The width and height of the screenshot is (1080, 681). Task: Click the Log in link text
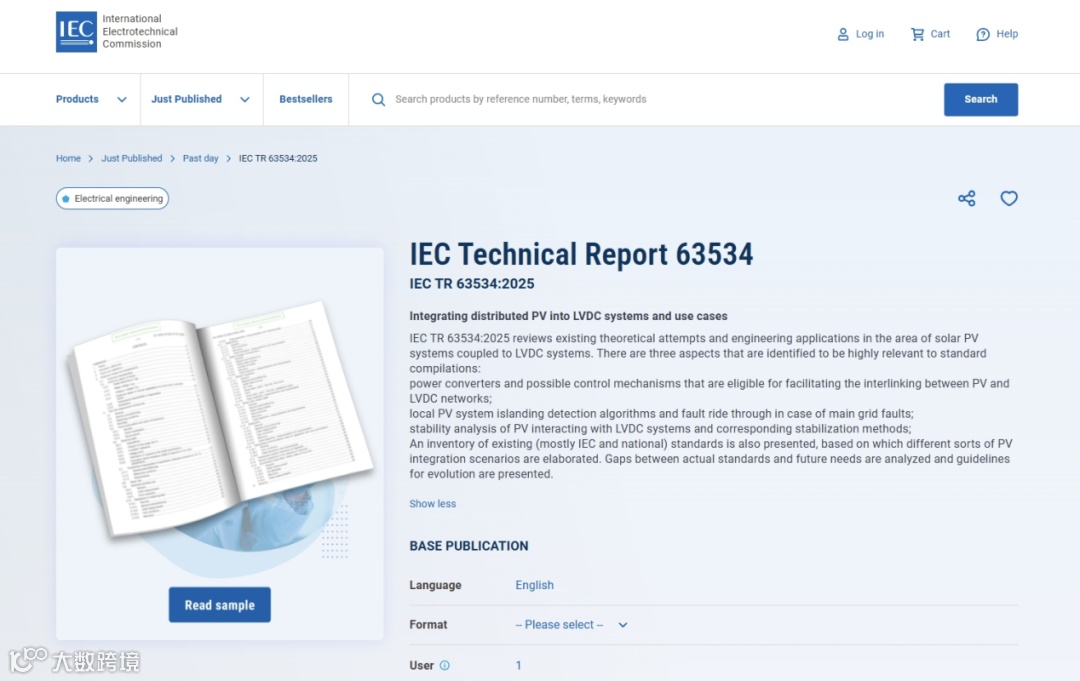coord(870,34)
